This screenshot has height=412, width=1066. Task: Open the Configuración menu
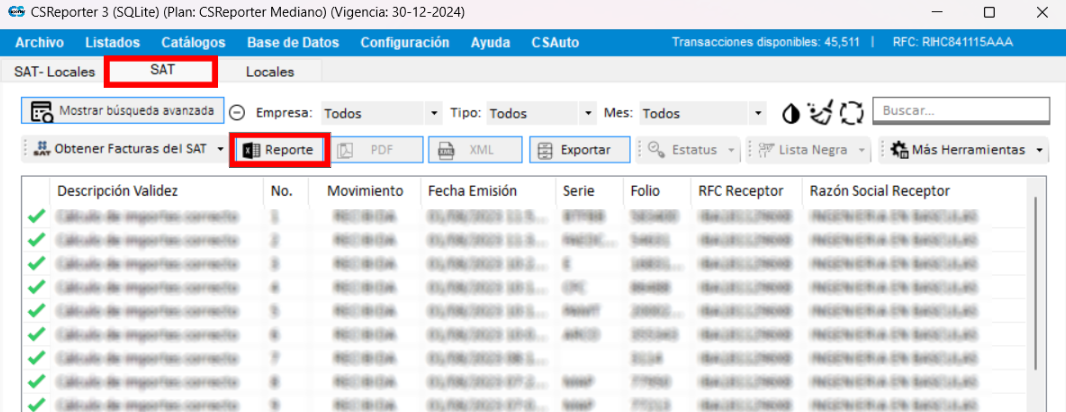click(405, 43)
